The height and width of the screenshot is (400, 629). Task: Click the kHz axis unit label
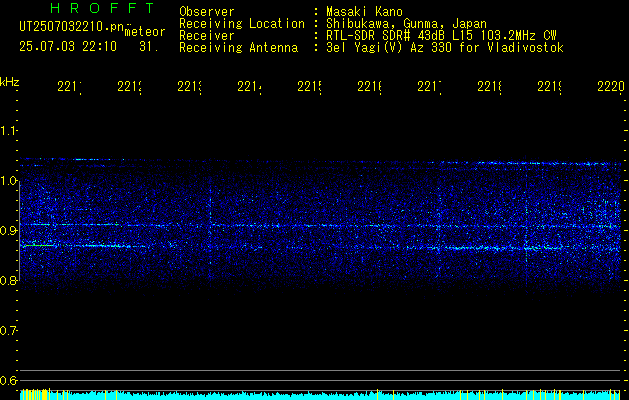click(10, 82)
